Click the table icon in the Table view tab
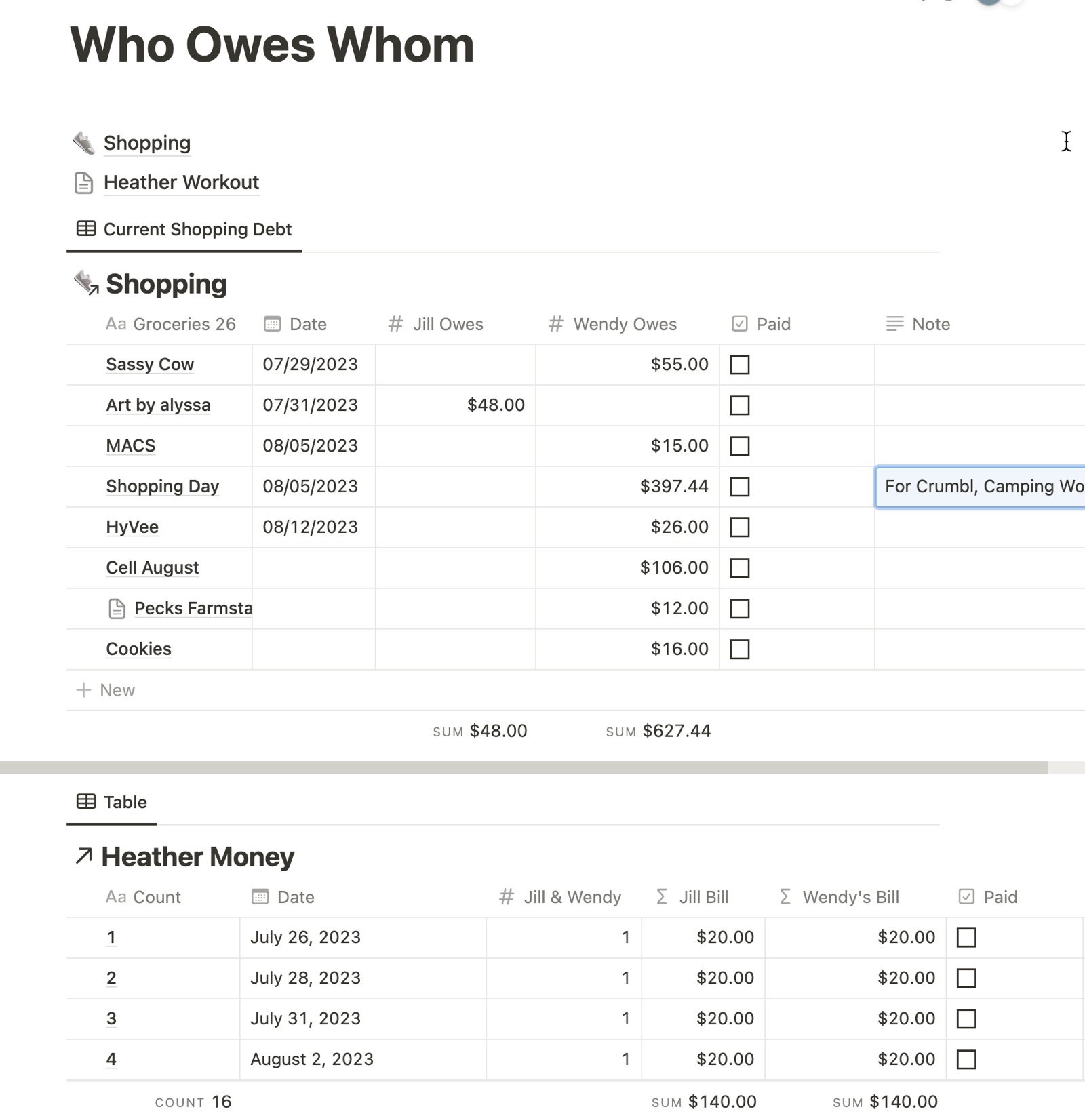The height and width of the screenshot is (1120, 1085). point(86,802)
